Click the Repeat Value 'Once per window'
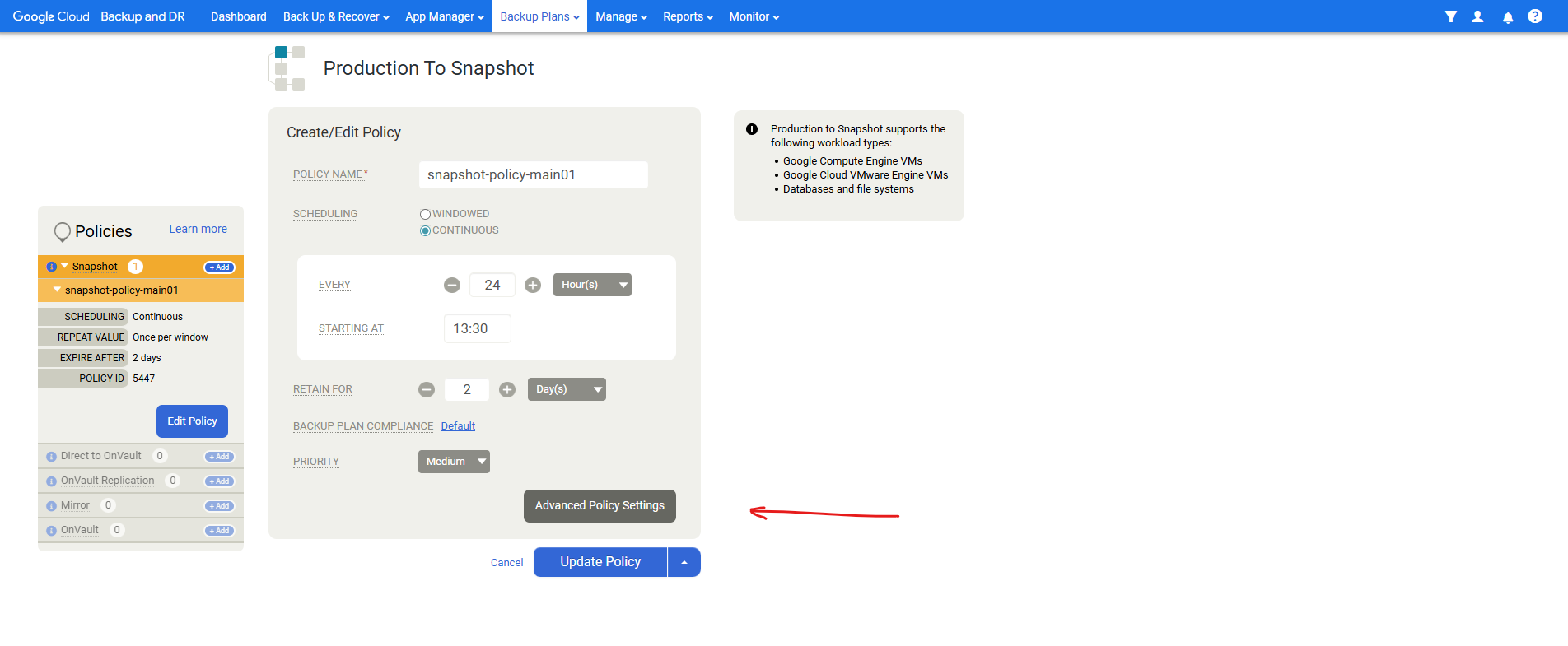This screenshot has width=1568, height=646. click(x=170, y=337)
